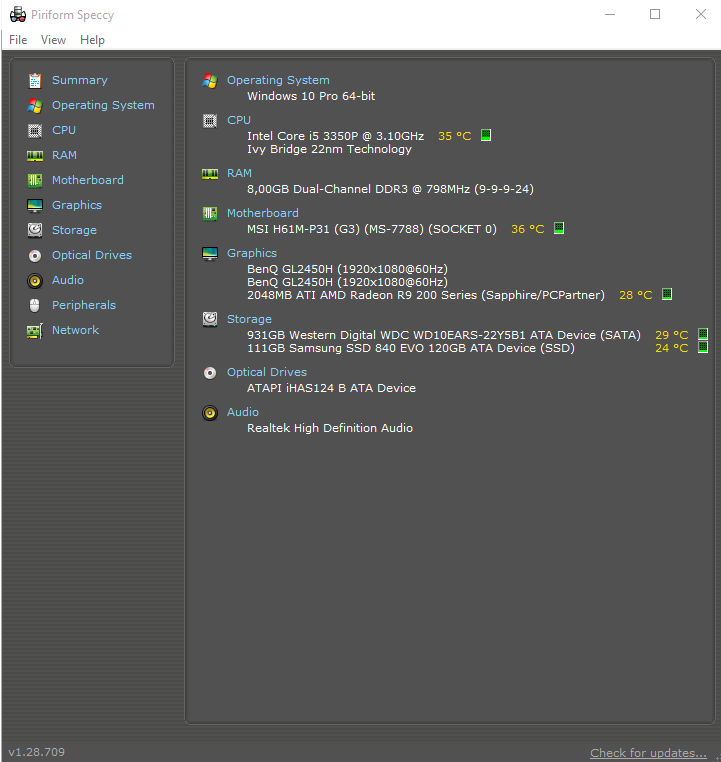Click the Optical Drives disc icon in sidebar
721x762 pixels.
click(x=34, y=256)
